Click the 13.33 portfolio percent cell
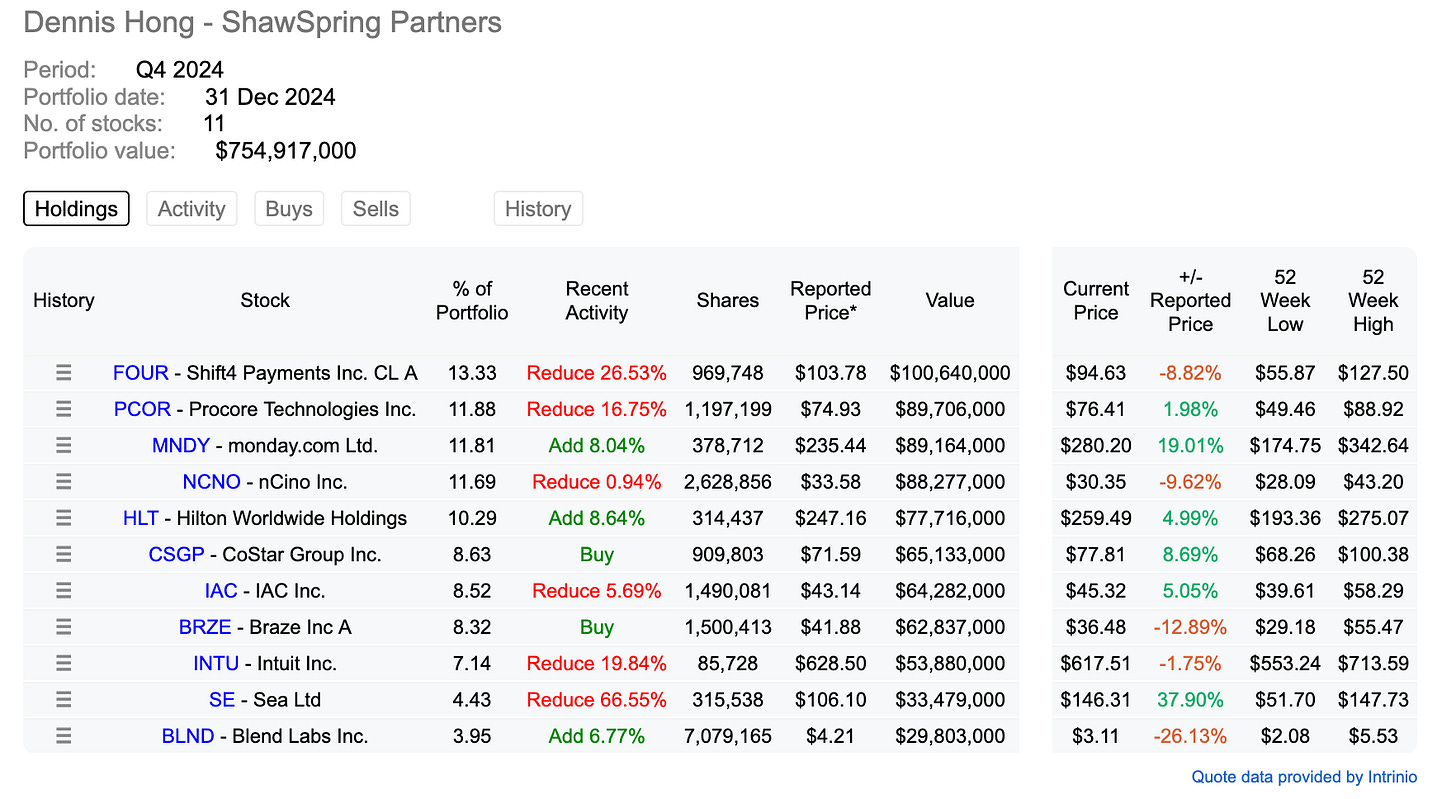 click(472, 373)
